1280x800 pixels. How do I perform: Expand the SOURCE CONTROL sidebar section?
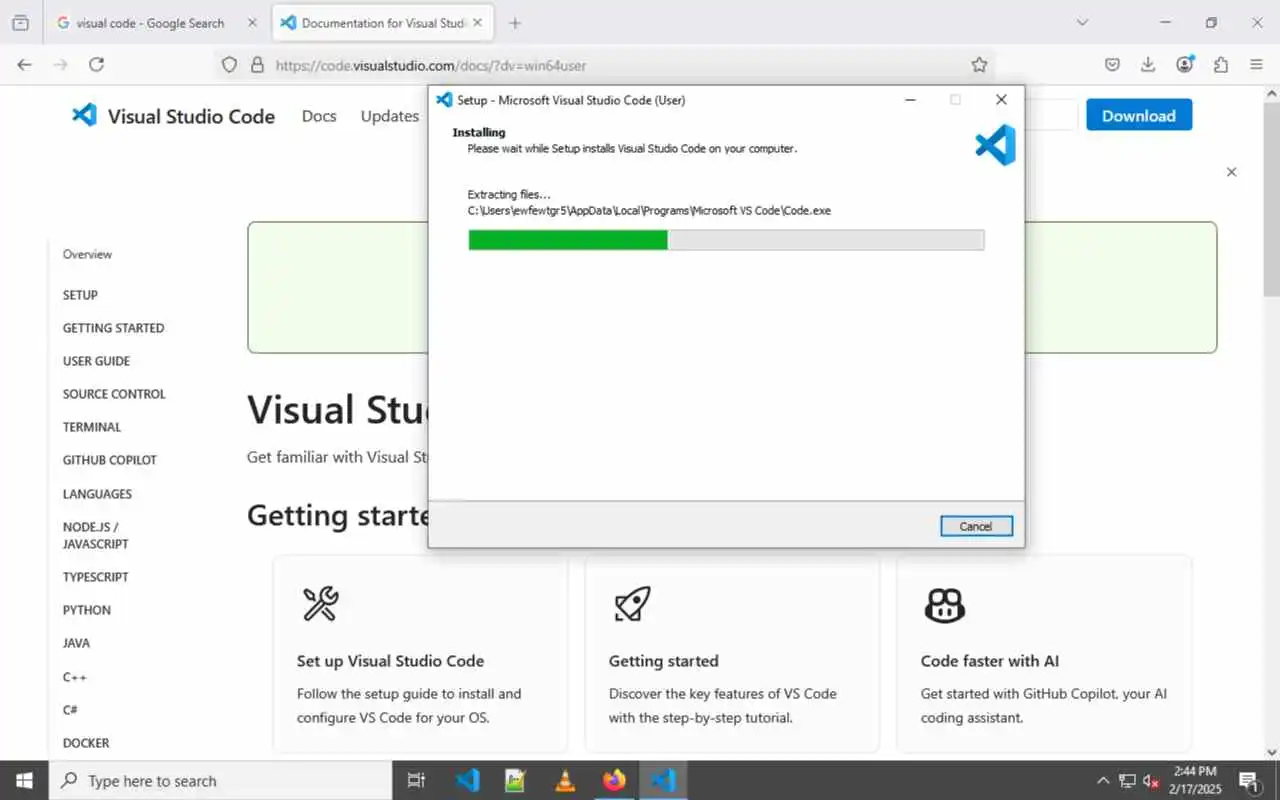114,394
